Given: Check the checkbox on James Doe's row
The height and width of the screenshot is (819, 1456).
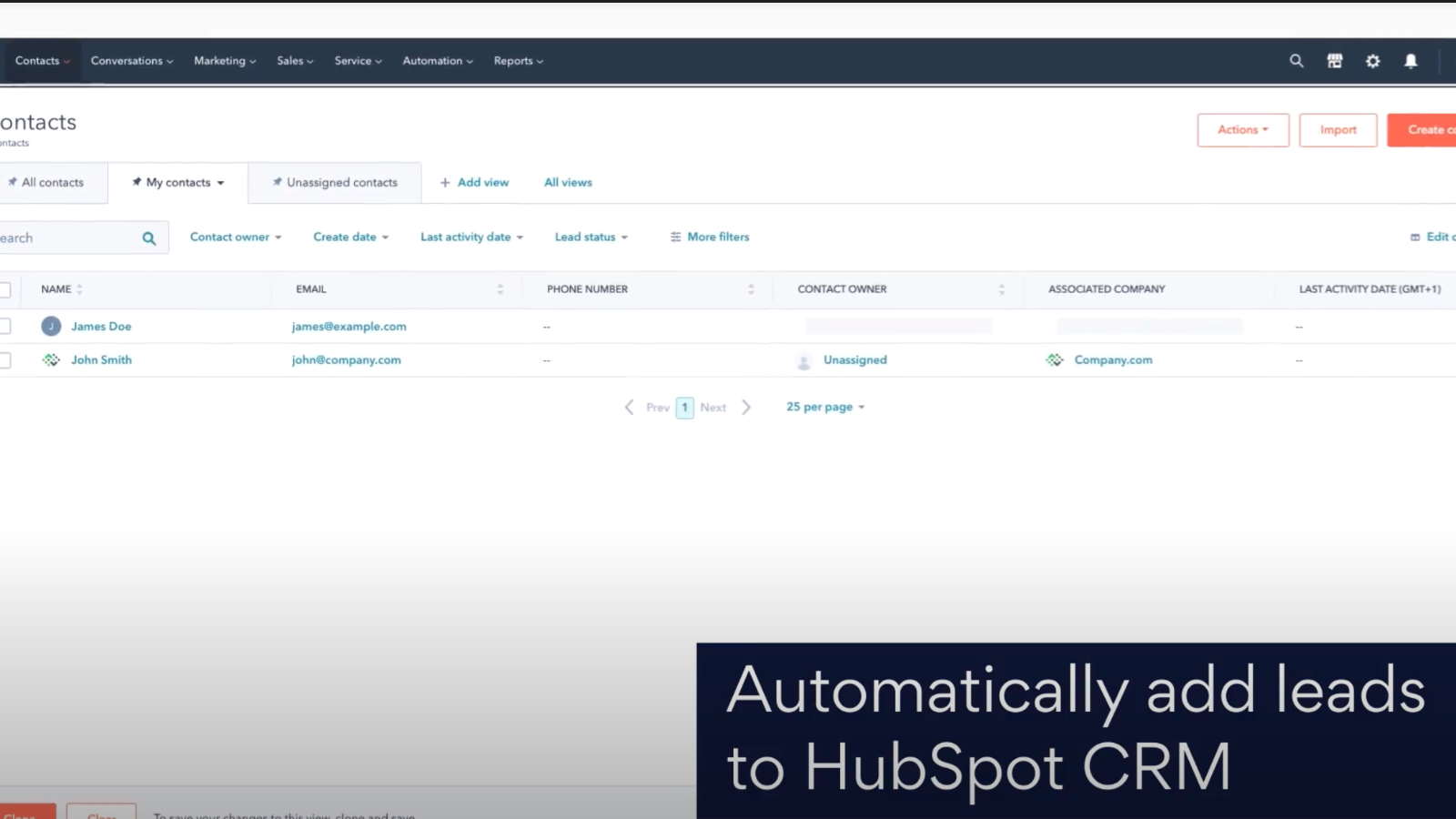Looking at the screenshot, I should click(x=5, y=326).
